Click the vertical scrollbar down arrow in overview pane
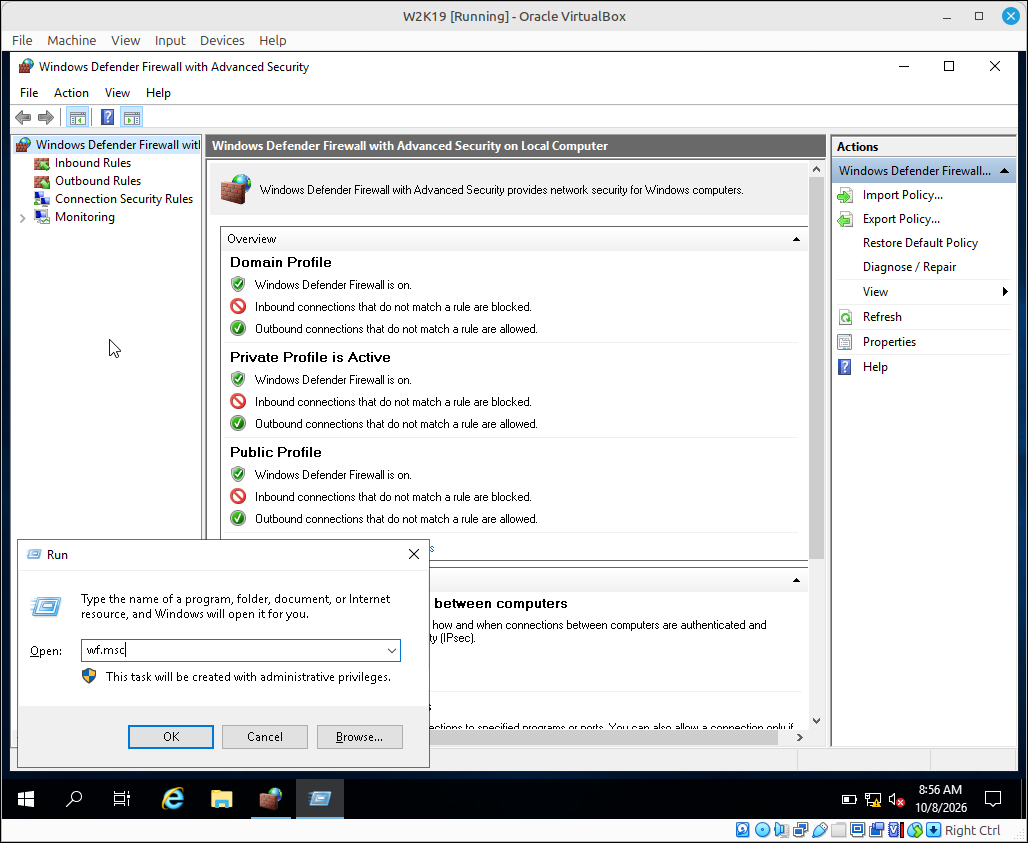The width and height of the screenshot is (1028, 843). tap(816, 720)
